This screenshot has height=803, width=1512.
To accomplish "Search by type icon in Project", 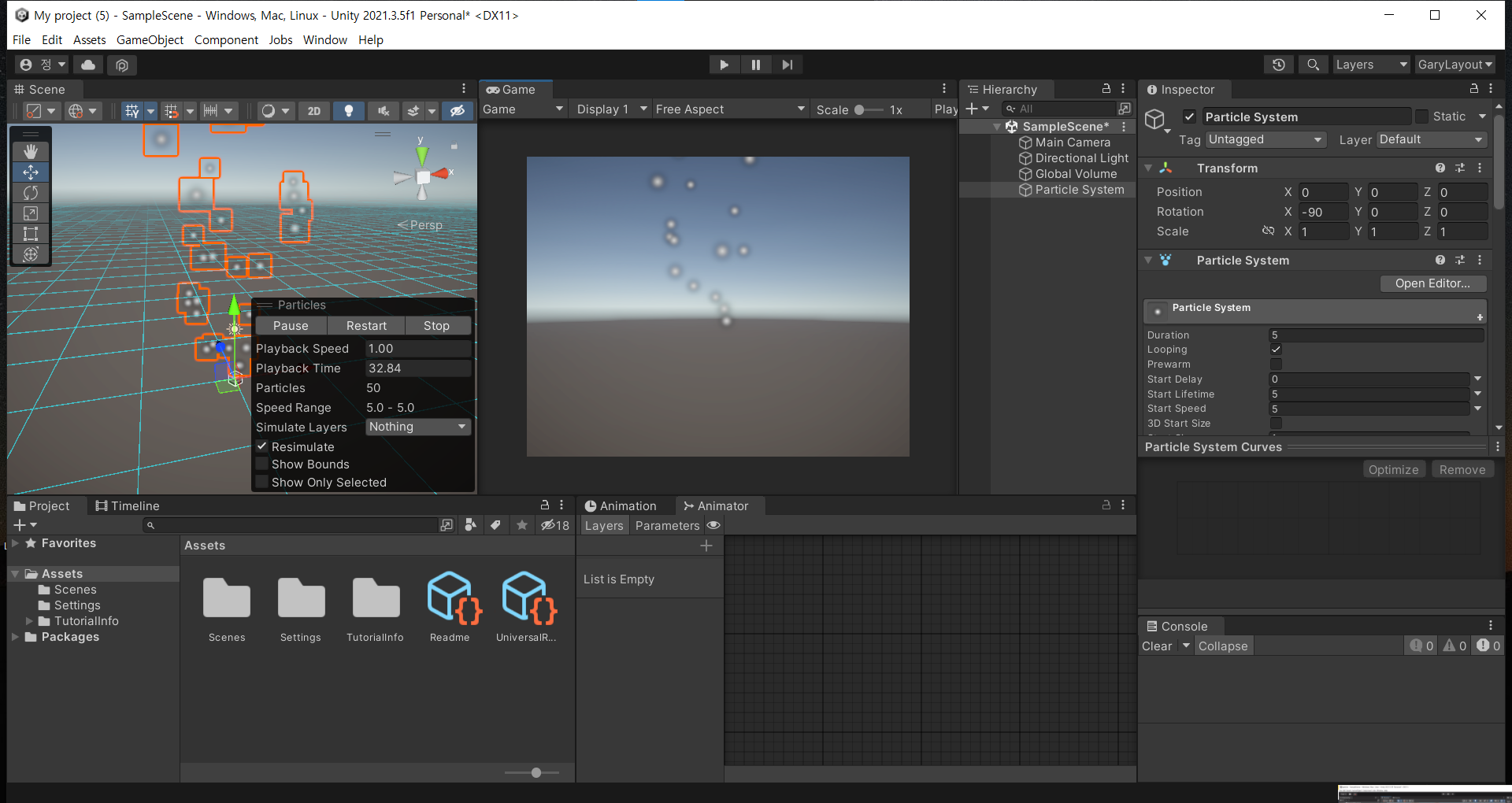I will [x=470, y=525].
